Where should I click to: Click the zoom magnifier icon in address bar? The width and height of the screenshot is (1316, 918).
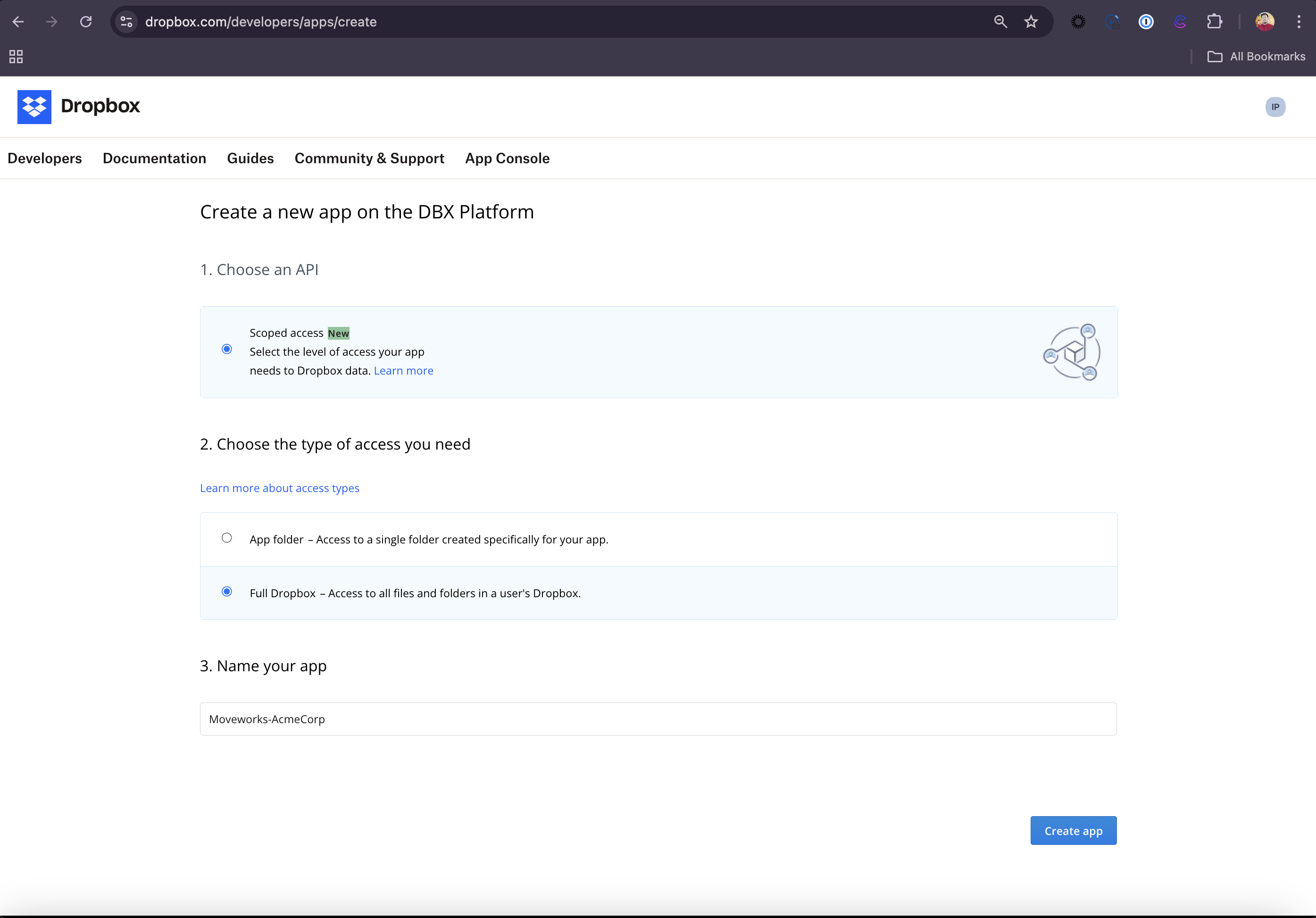coord(1000,22)
